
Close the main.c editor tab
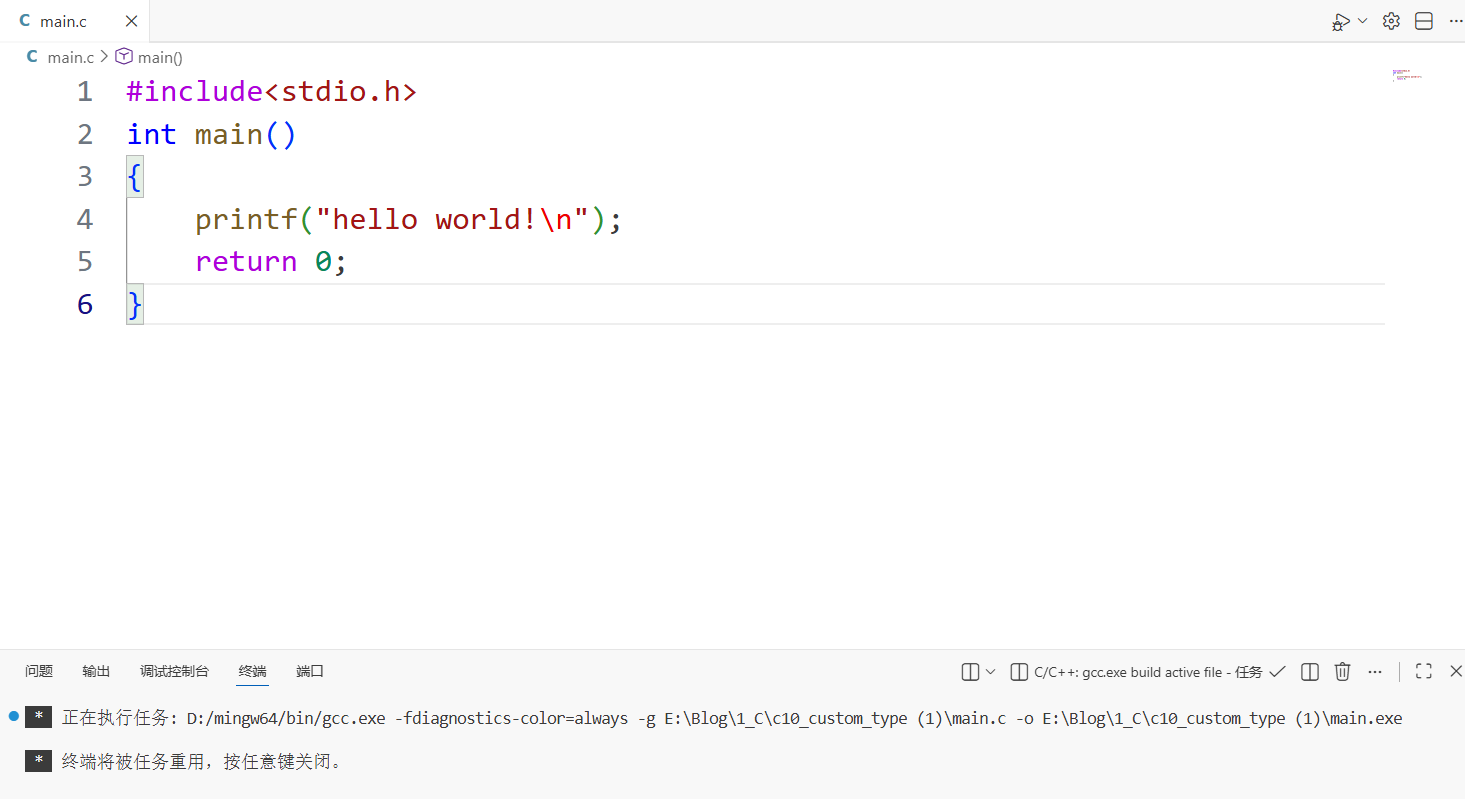pos(132,21)
